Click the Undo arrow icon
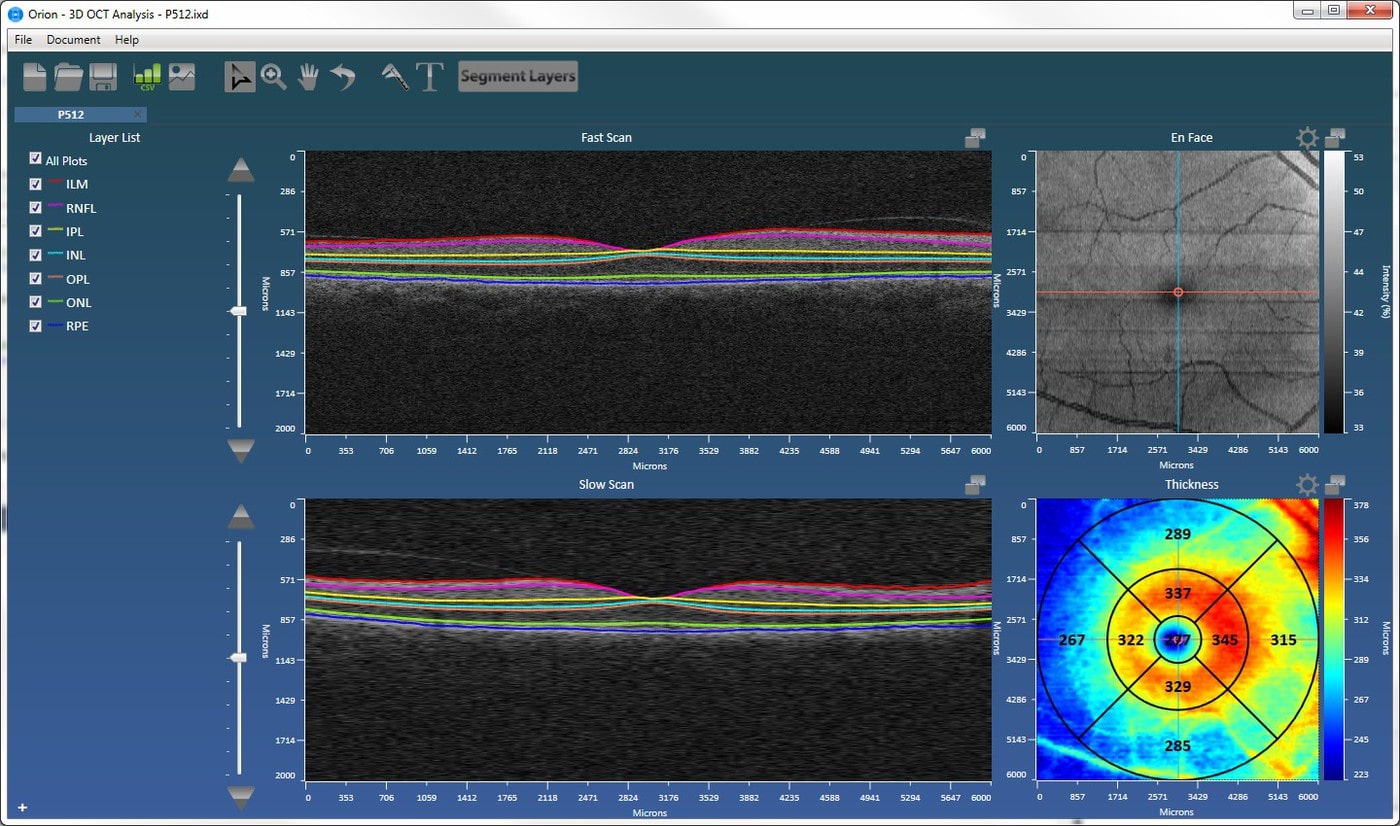The height and width of the screenshot is (826, 1400). pyautogui.click(x=343, y=76)
